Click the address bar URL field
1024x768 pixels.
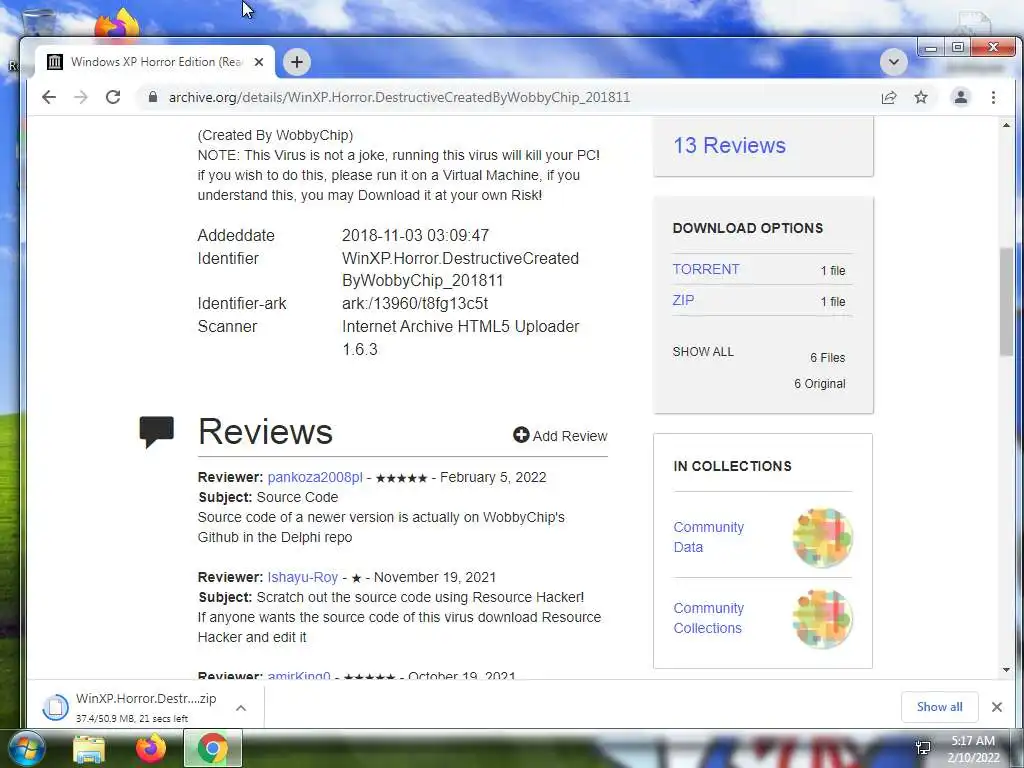click(509, 97)
